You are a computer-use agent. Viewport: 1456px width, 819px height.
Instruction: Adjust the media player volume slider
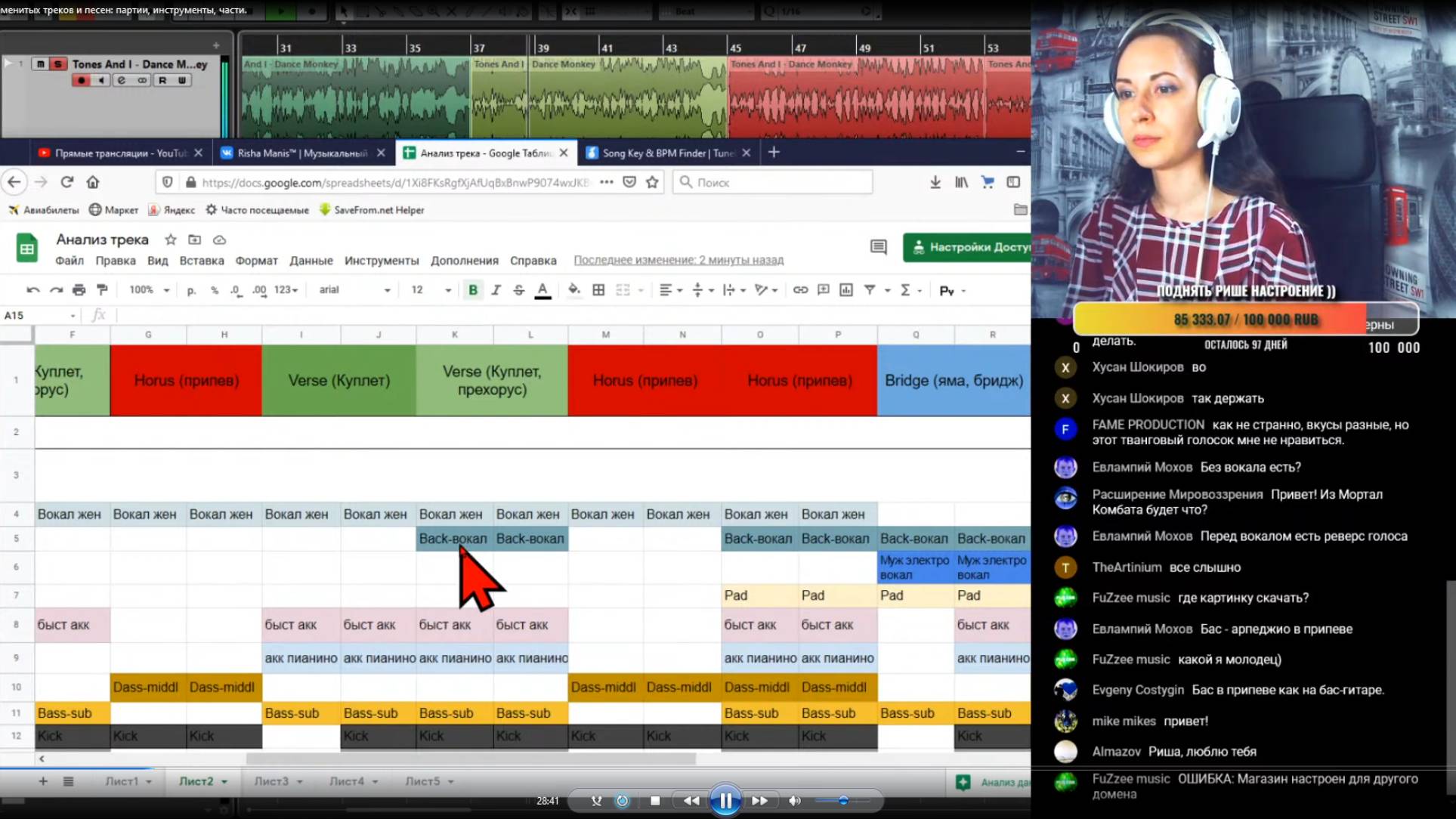coord(842,800)
